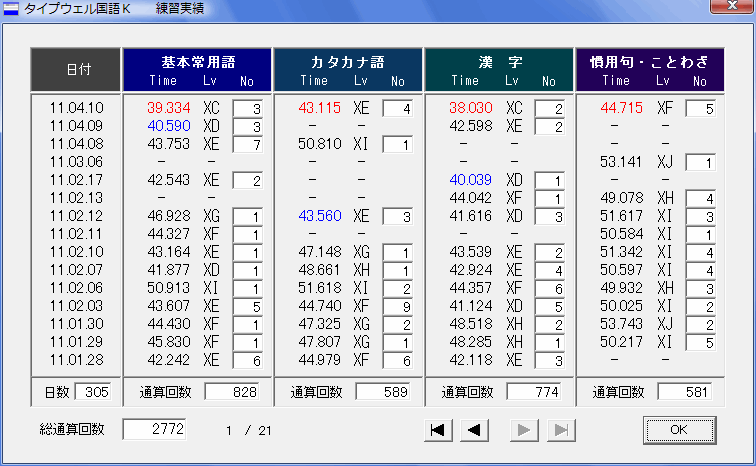This screenshot has width=756, height=466.
Task: Click blue time 40.590
Action: [169, 126]
